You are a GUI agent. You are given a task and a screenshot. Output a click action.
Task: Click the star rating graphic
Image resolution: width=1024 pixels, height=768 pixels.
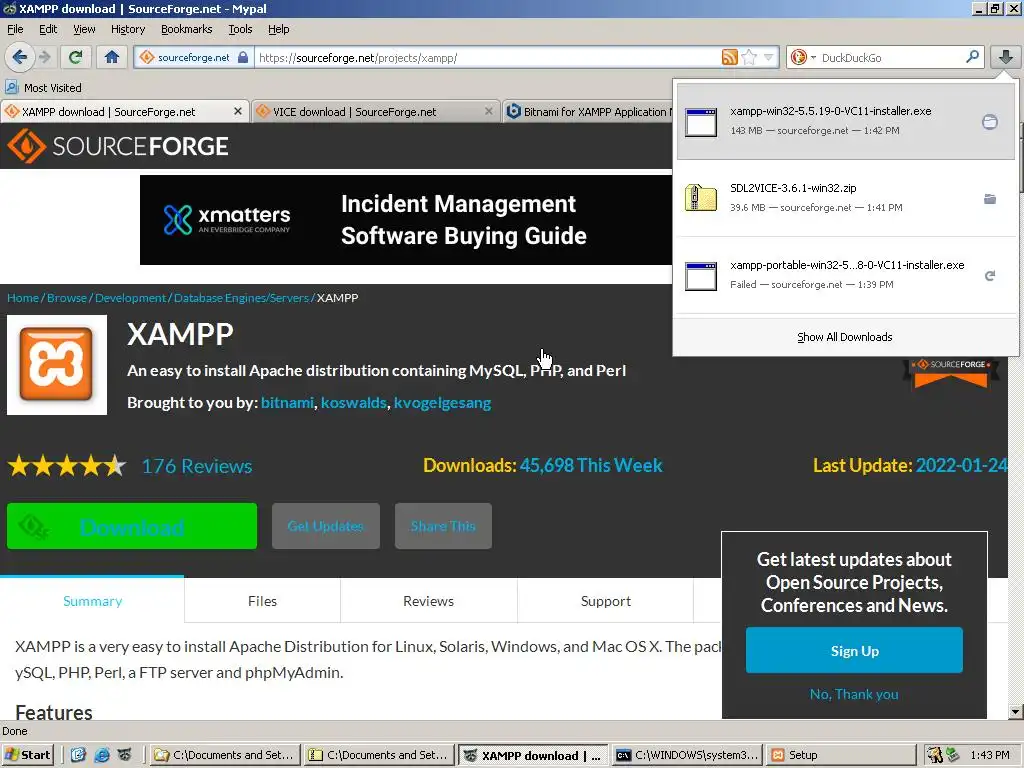[x=67, y=466]
